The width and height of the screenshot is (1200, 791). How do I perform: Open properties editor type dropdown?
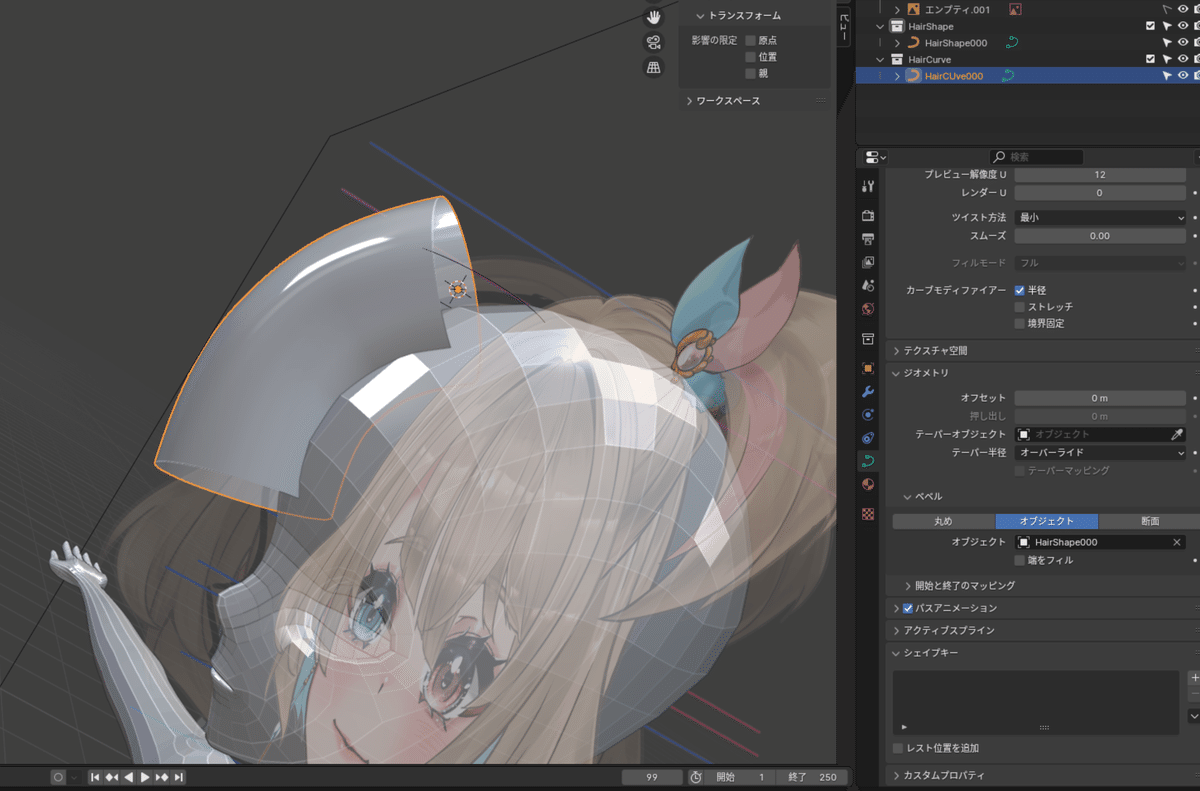click(876, 157)
